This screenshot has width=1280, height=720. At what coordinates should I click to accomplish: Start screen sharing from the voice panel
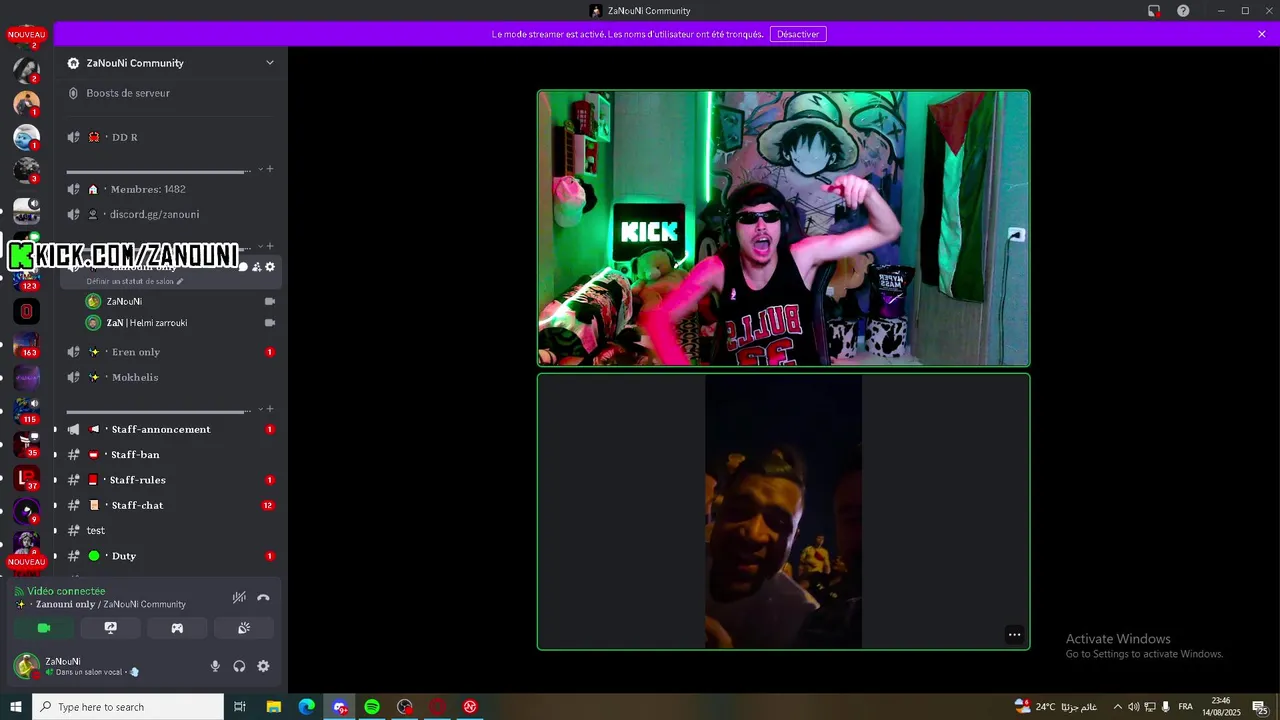coord(111,628)
